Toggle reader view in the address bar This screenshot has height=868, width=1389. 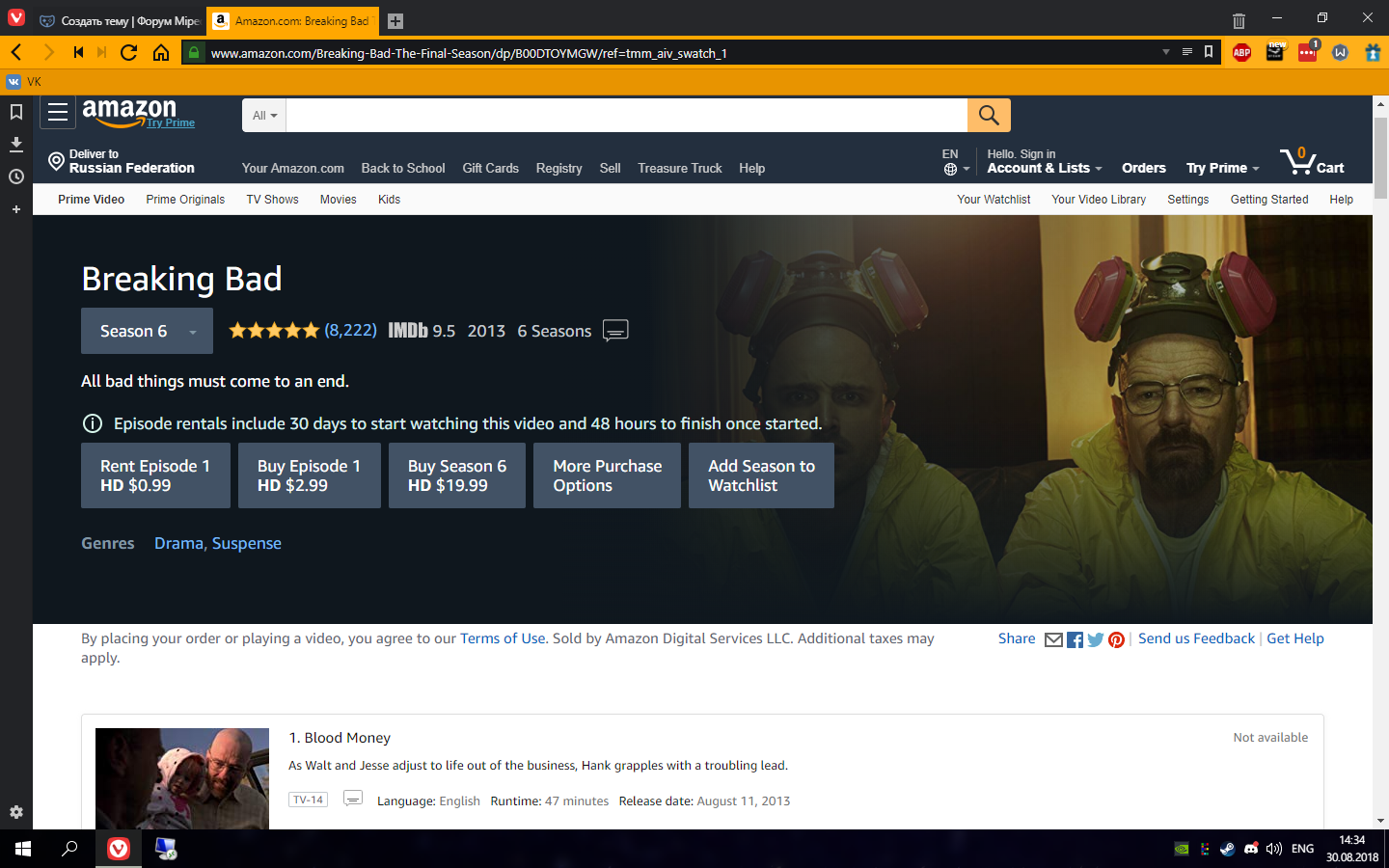[1187, 52]
